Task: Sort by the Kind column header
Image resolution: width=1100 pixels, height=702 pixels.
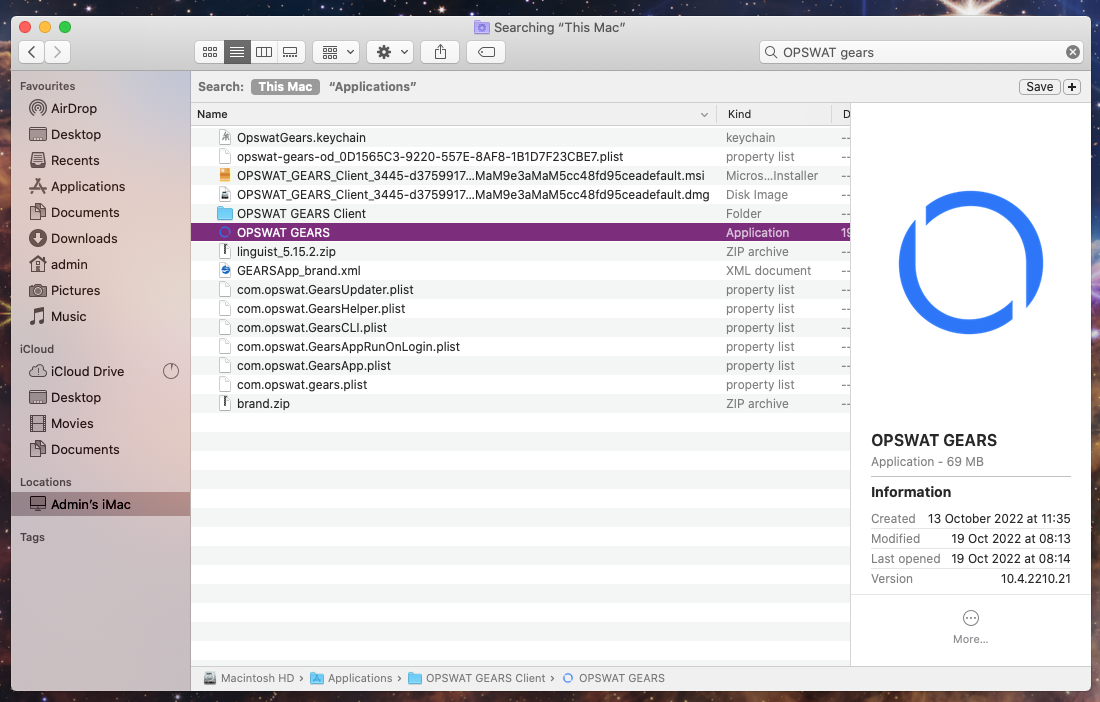Action: pos(774,114)
